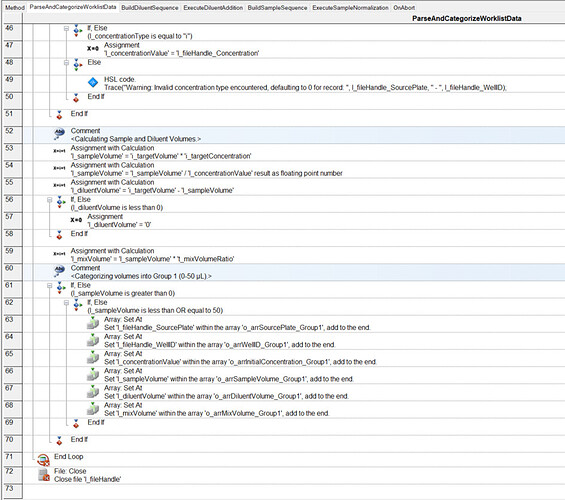Click the calculation icon on line 55

59,185
